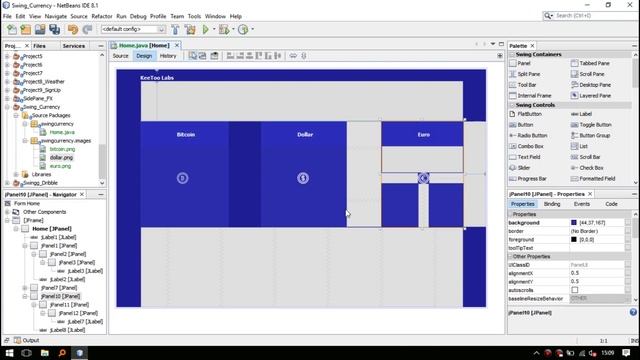Screen dimensions: 640x360
Task: Open the Code properties tab
Action: coord(611,204)
